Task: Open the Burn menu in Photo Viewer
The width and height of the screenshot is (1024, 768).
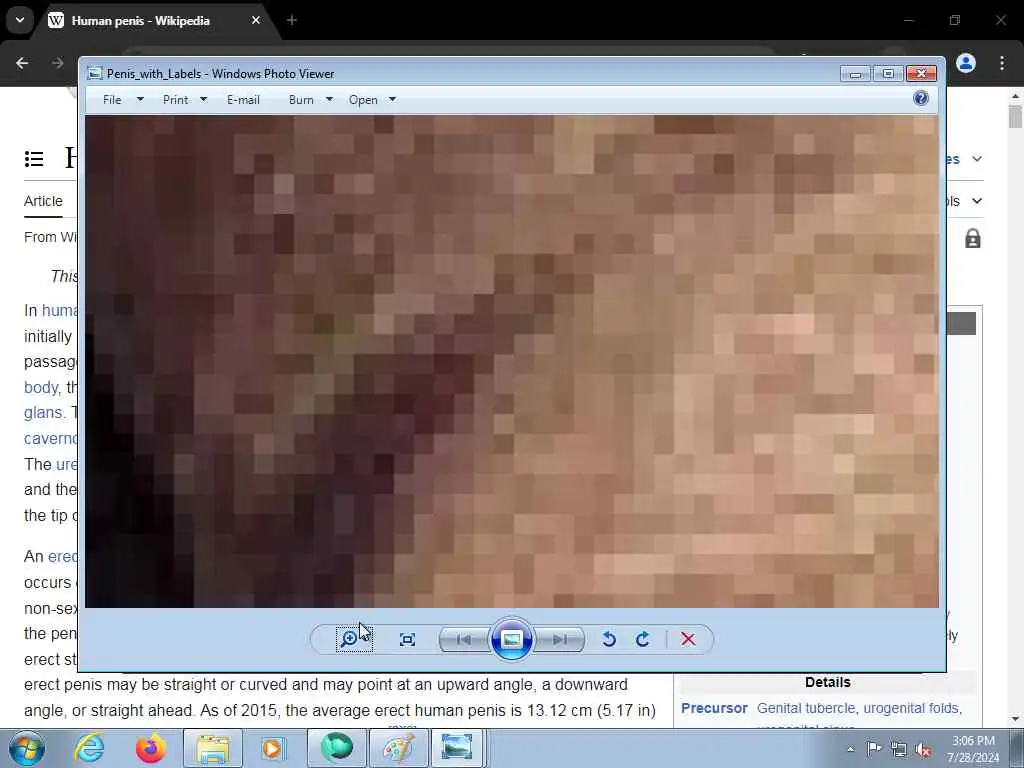Action: [x=301, y=100]
